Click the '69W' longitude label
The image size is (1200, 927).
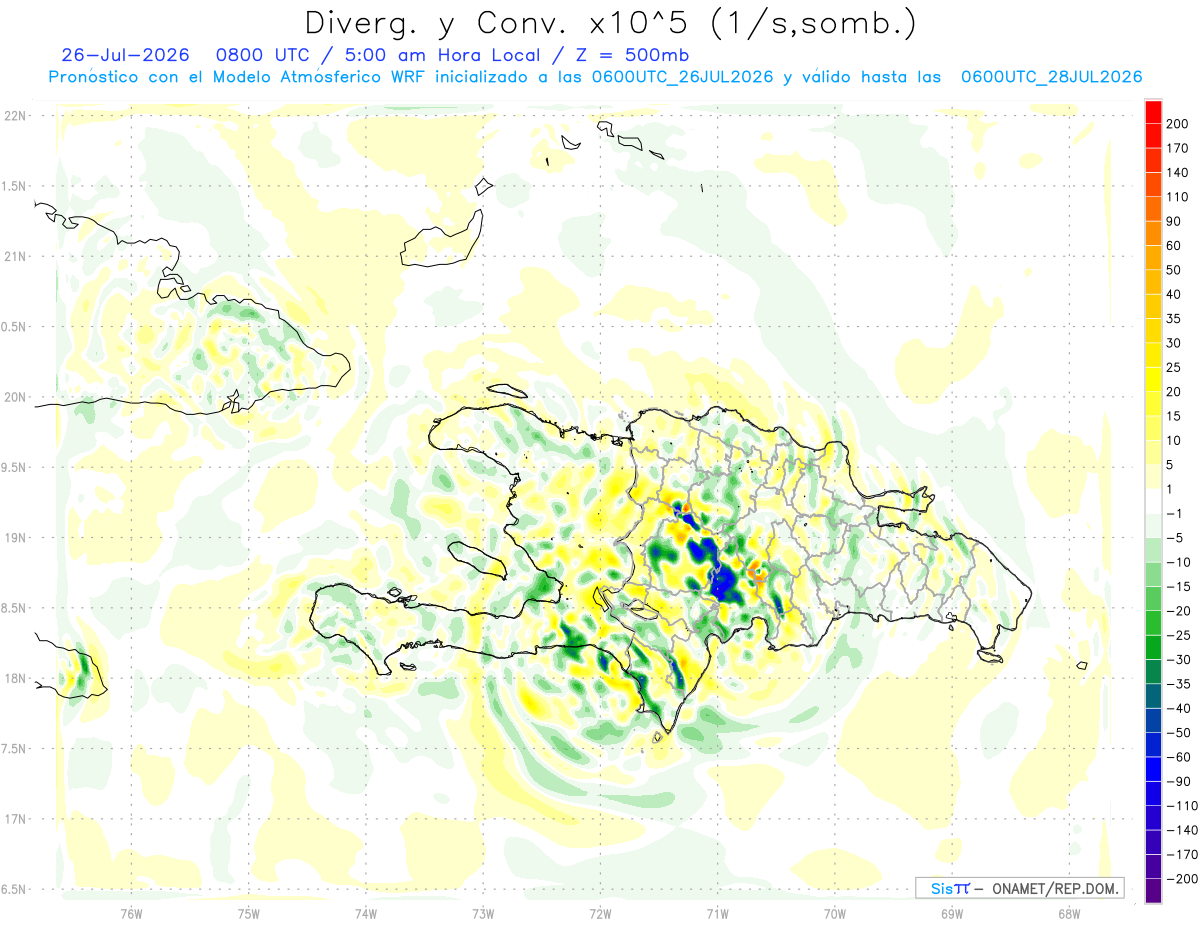(x=951, y=913)
